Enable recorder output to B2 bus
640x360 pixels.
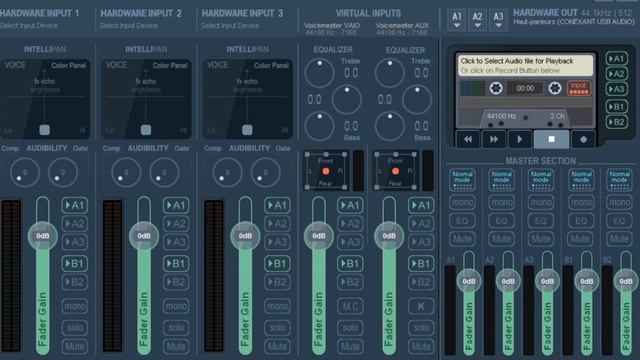[x=616, y=122]
